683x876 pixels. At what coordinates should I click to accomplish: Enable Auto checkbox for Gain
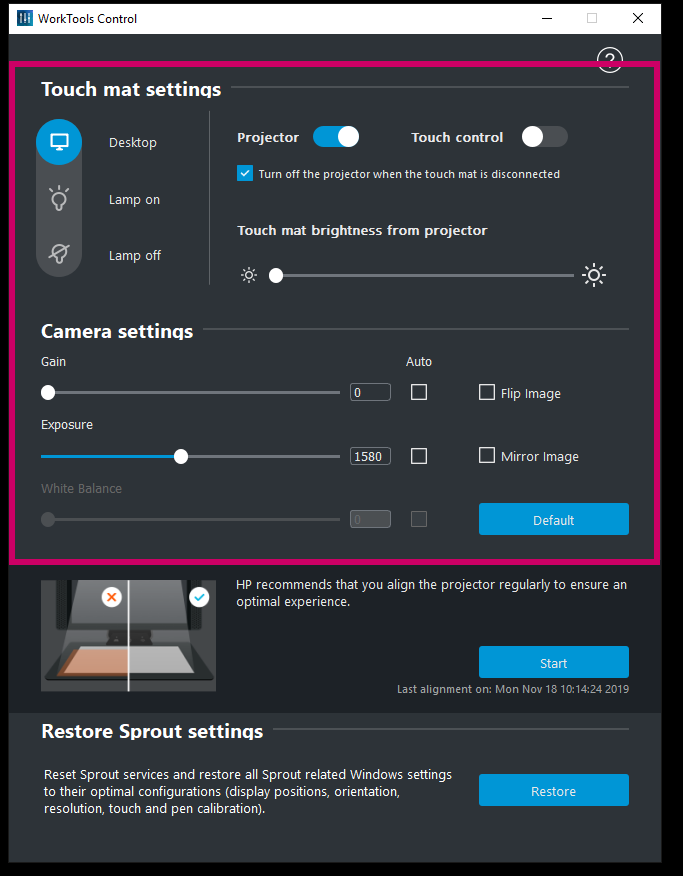pyautogui.click(x=419, y=392)
